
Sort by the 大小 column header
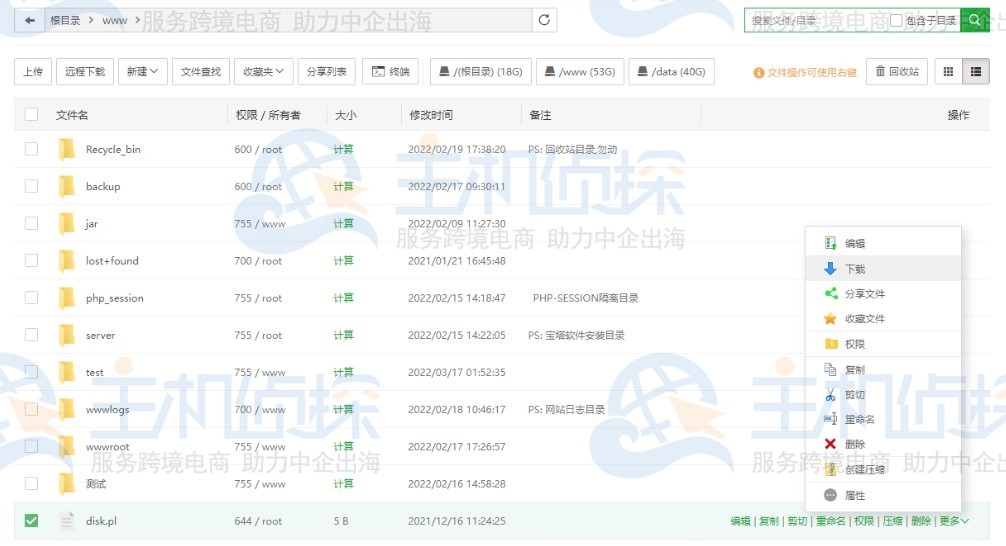(x=346, y=115)
